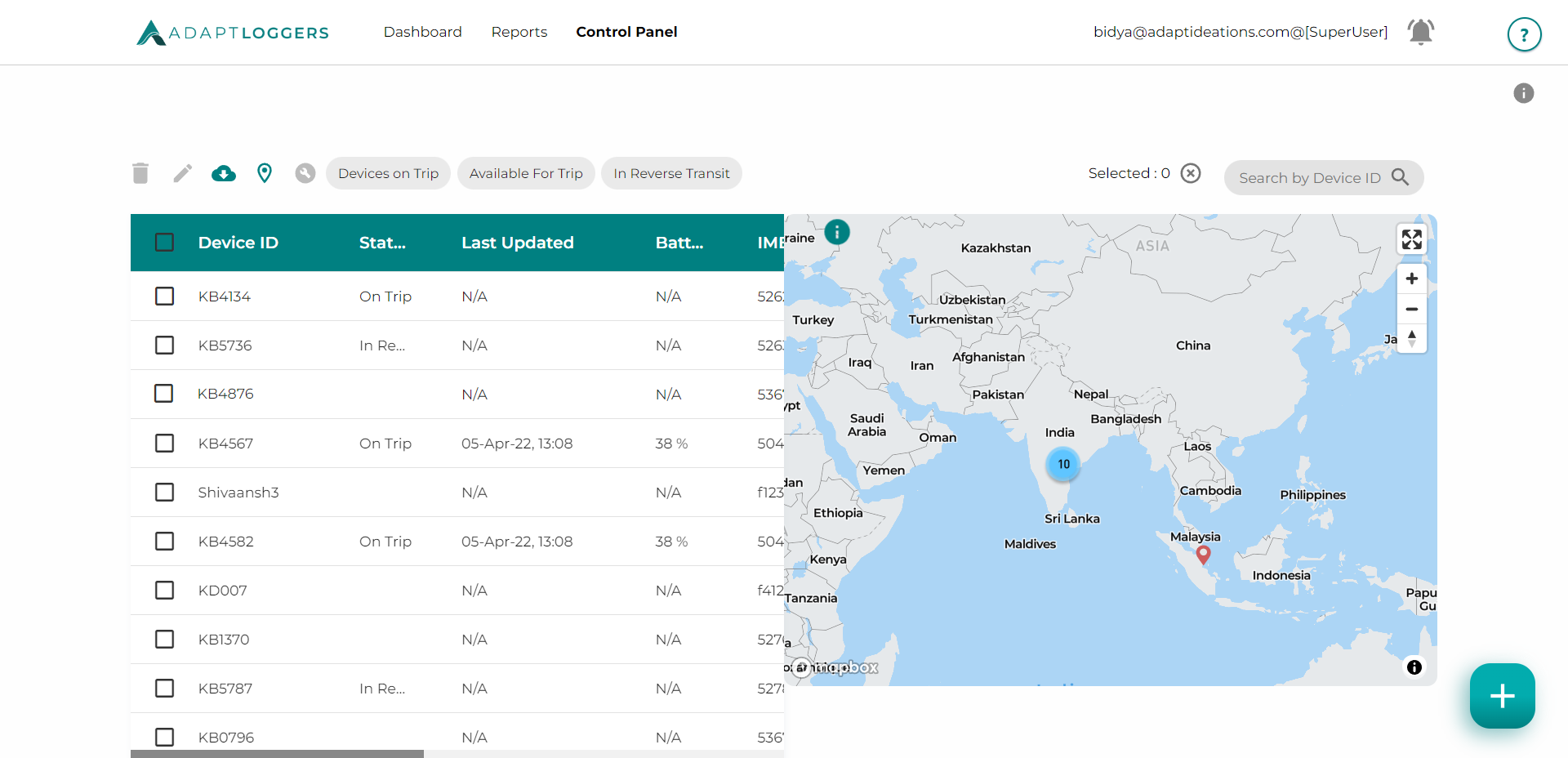Click the Stat... column header
This screenshot has width=1568, height=758.
point(382,243)
